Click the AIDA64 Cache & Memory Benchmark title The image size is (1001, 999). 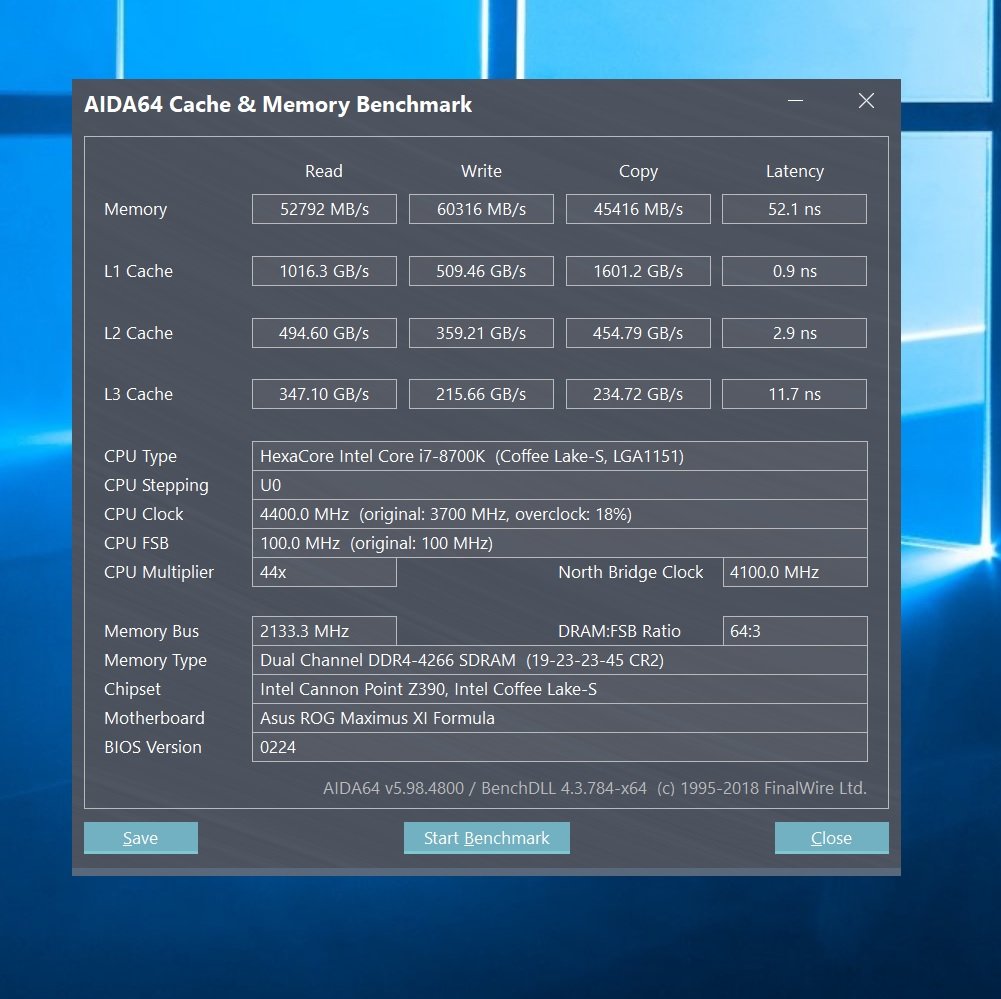pos(278,104)
